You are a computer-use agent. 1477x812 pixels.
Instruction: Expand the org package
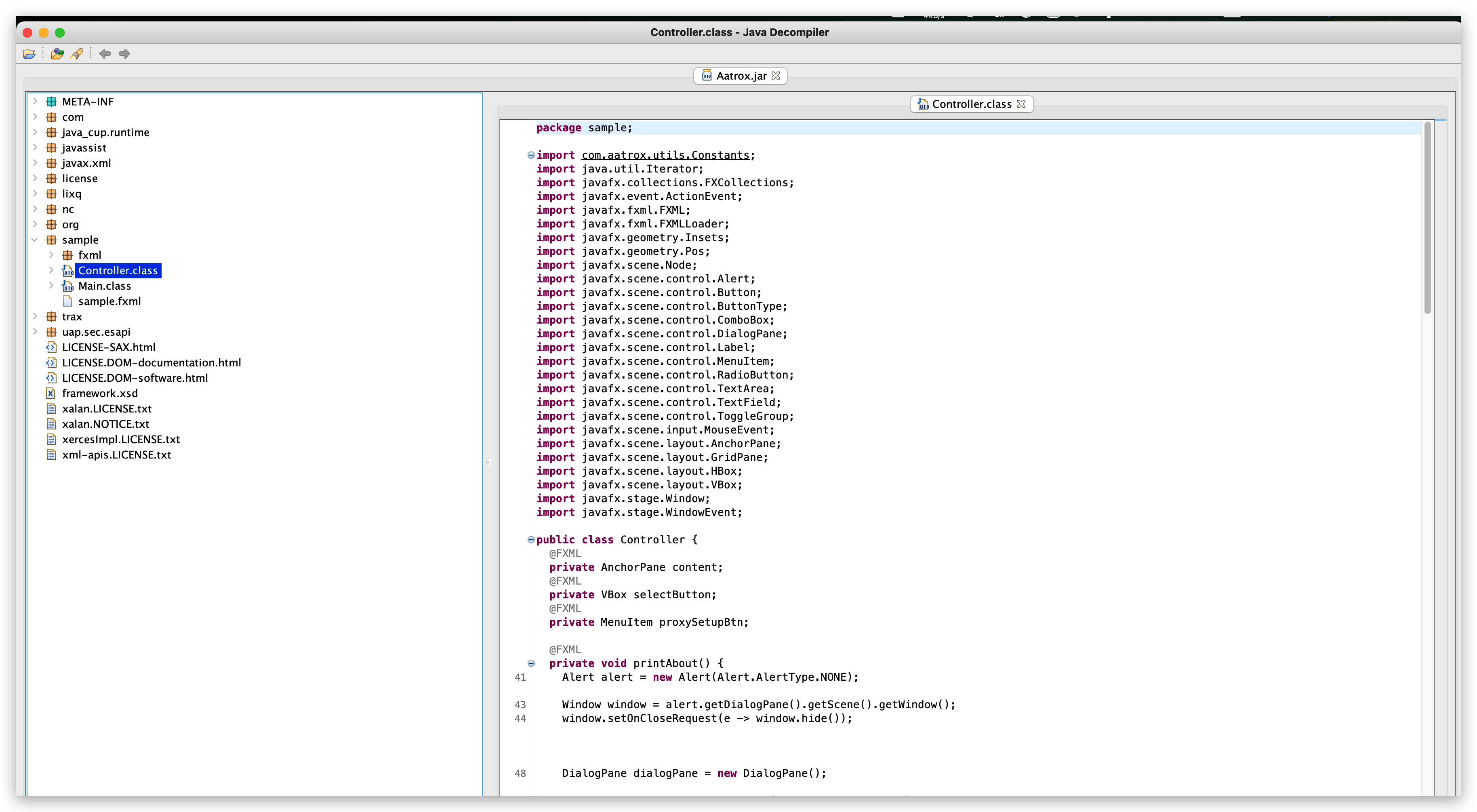point(35,224)
